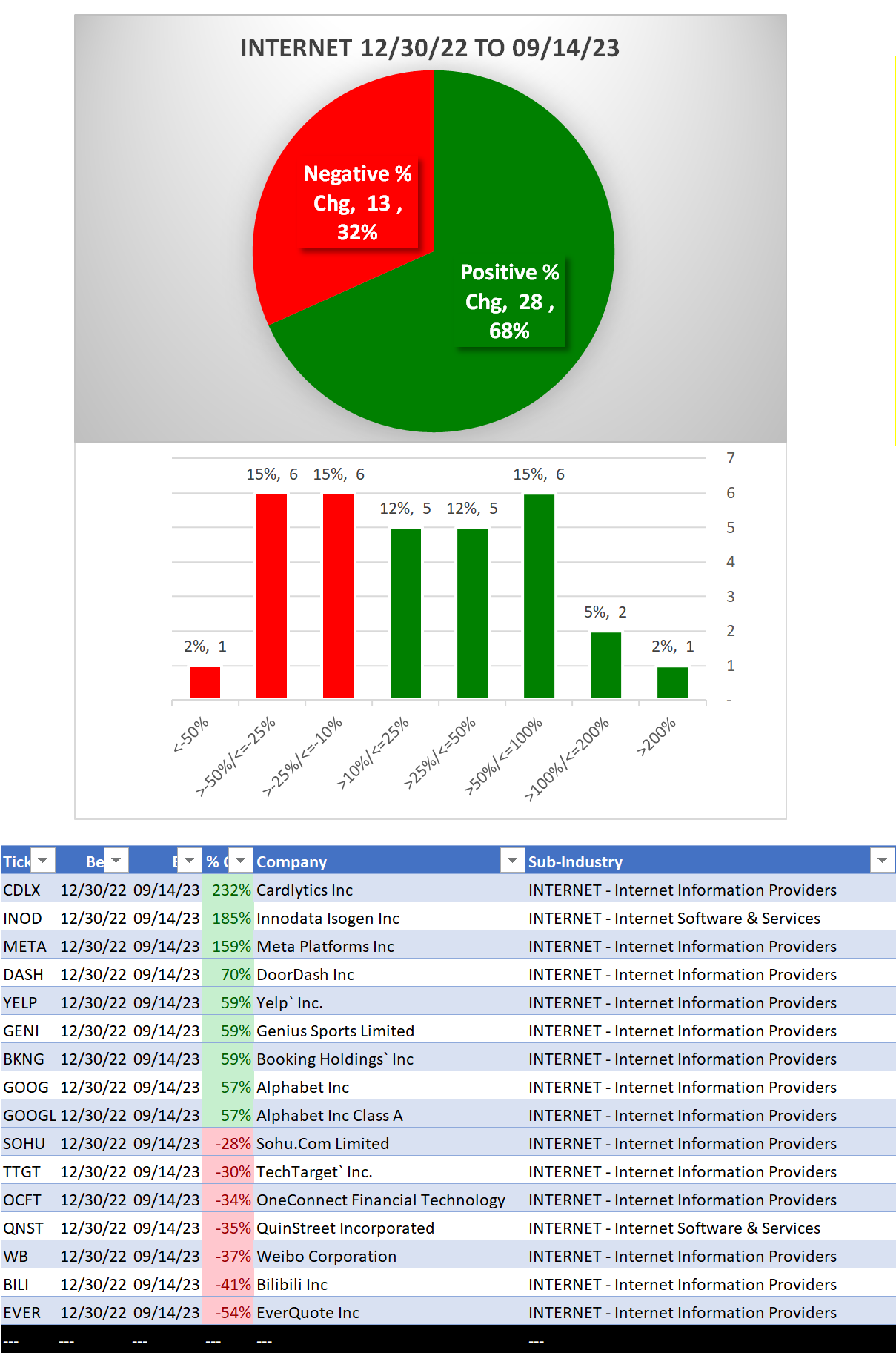Select the DASH ticker cell

[29, 974]
